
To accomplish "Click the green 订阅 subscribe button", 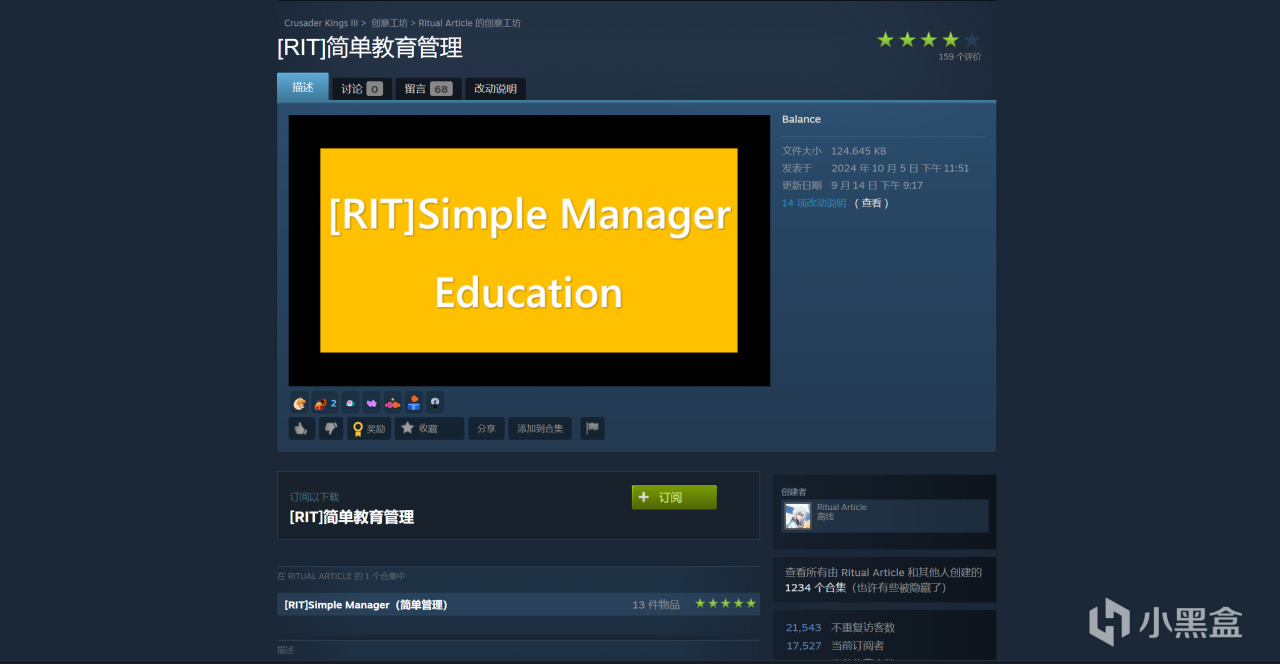I will tap(674, 497).
